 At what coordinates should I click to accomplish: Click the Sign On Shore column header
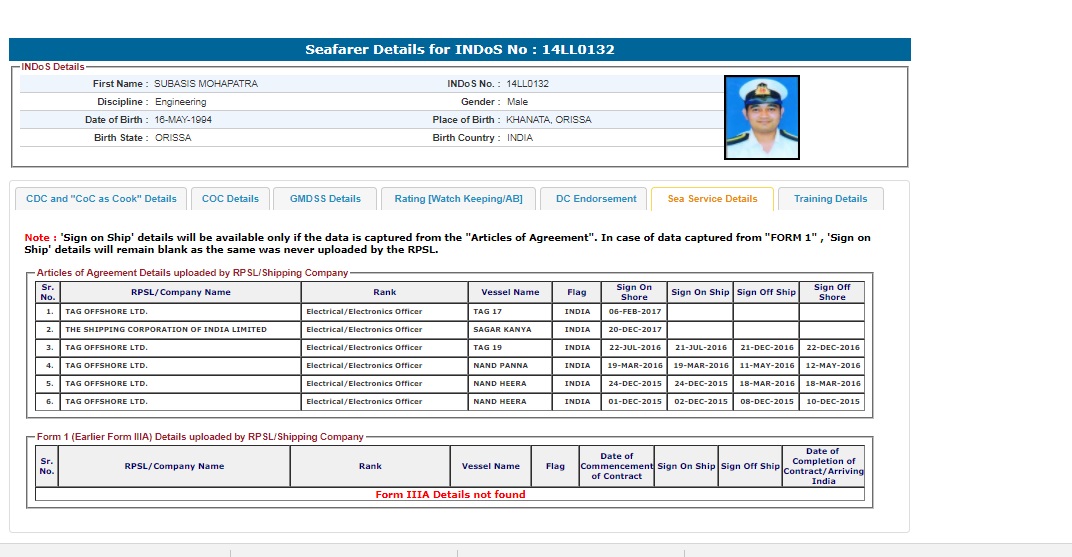[x=634, y=292]
